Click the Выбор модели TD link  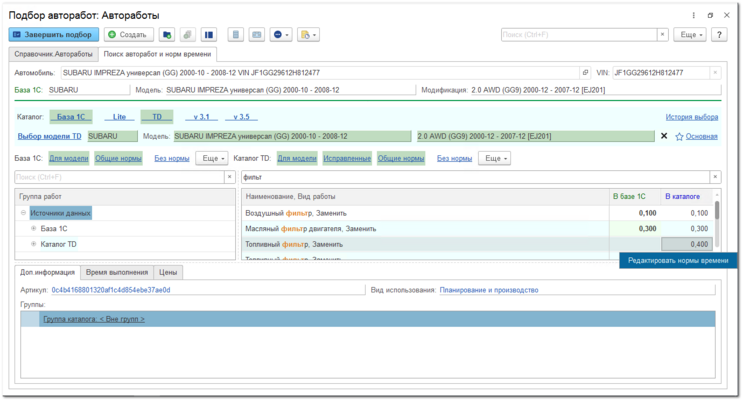click(x=49, y=136)
